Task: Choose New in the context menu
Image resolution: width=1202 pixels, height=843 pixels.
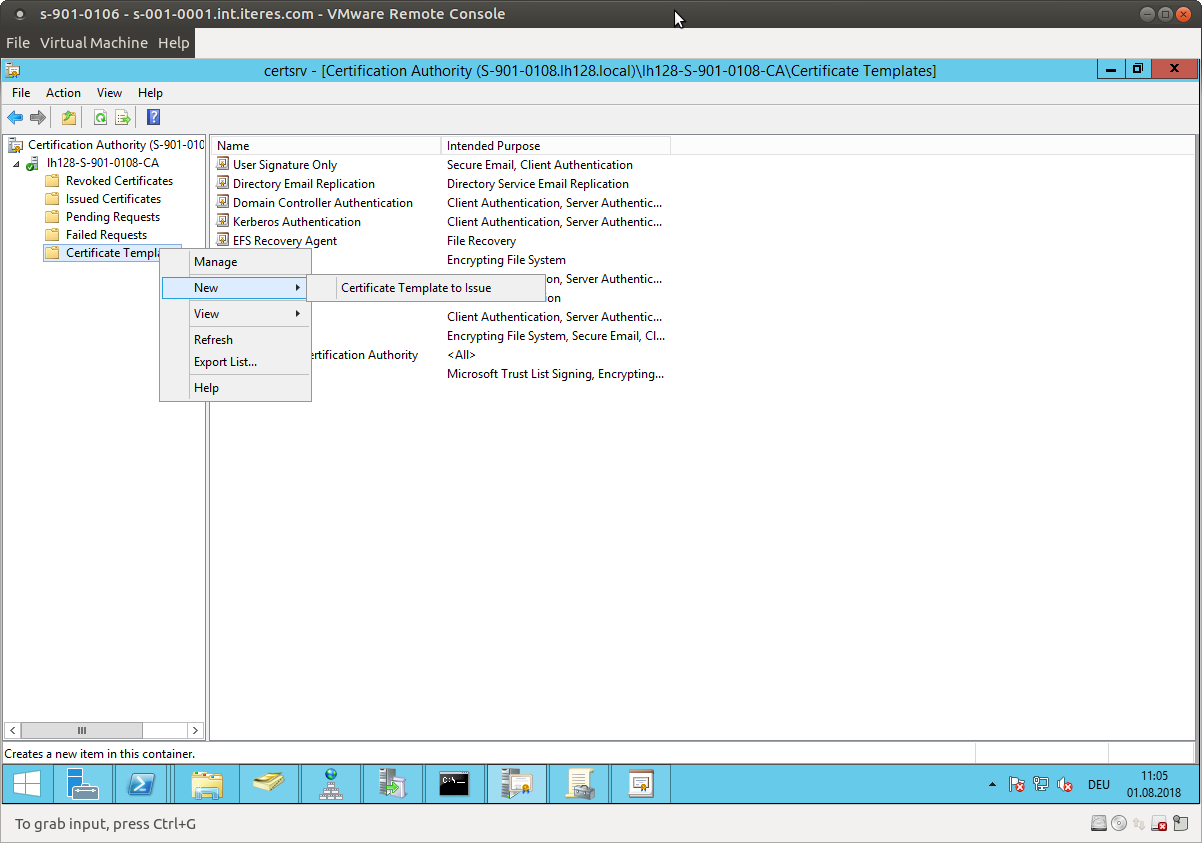Action: coord(236,288)
